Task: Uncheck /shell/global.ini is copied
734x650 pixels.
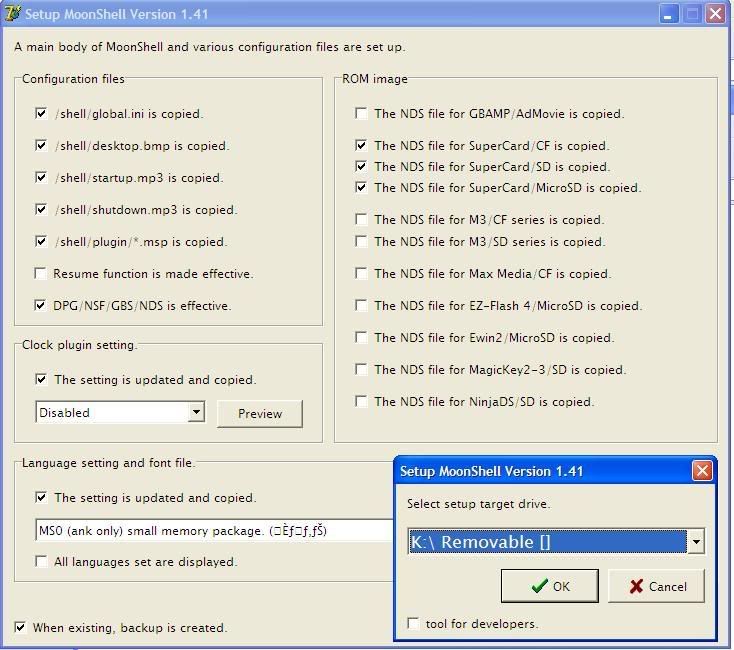Action: pyautogui.click(x=41, y=114)
